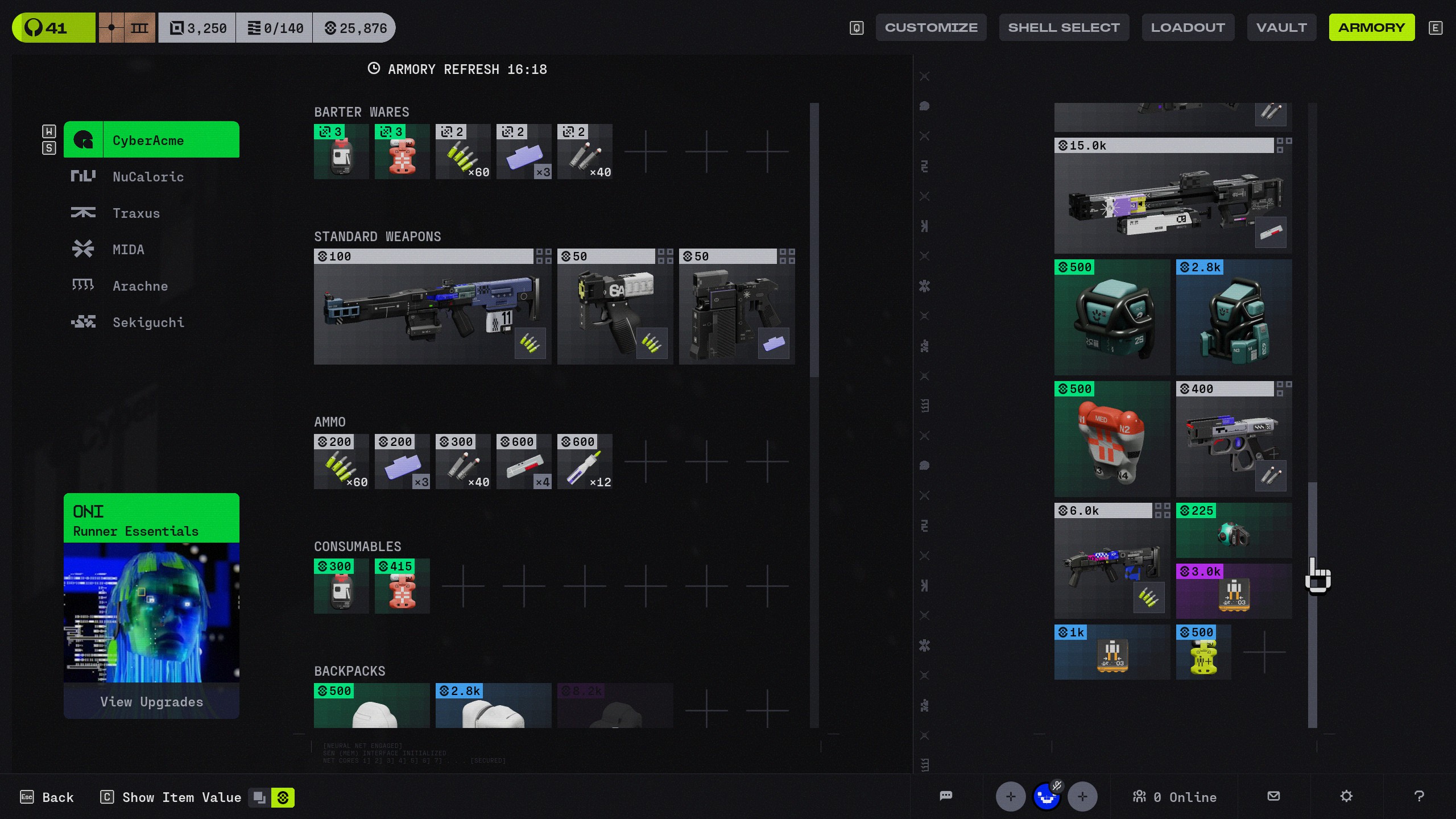
Task: Click View Upgrades under Runner Essentials
Action: 151,701
